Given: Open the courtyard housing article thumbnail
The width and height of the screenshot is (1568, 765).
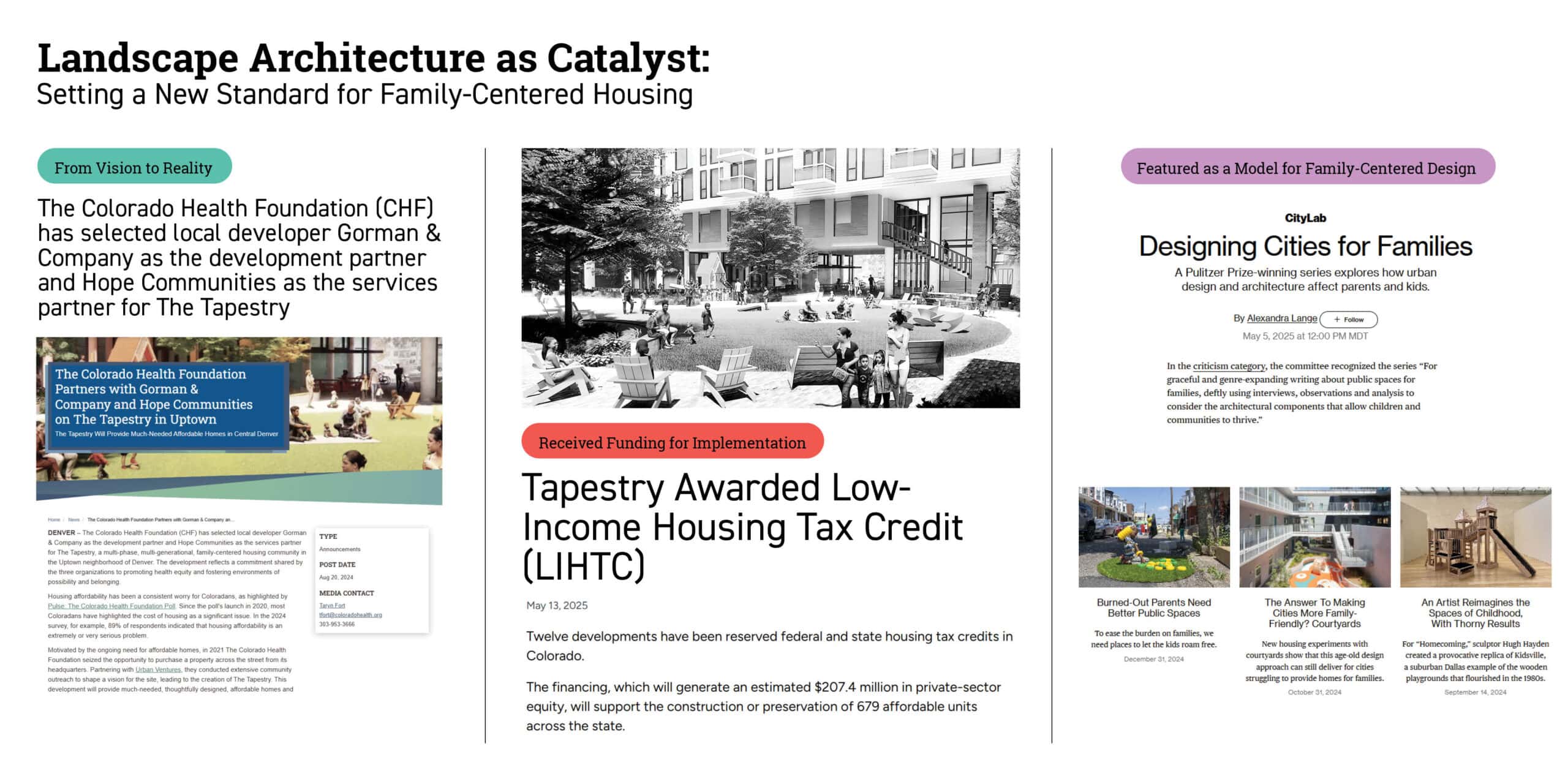Looking at the screenshot, I should tap(1314, 537).
